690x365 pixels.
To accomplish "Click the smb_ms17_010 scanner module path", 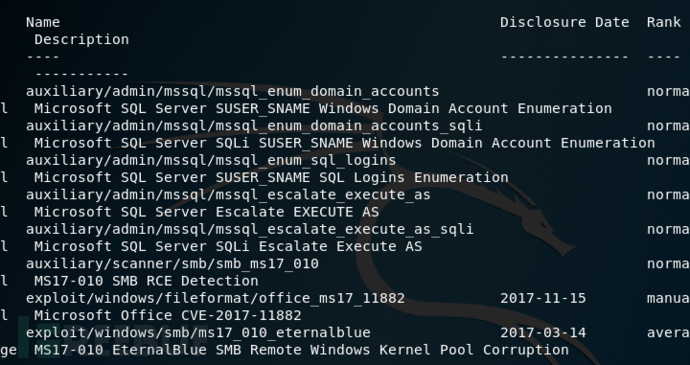I will coord(172,263).
